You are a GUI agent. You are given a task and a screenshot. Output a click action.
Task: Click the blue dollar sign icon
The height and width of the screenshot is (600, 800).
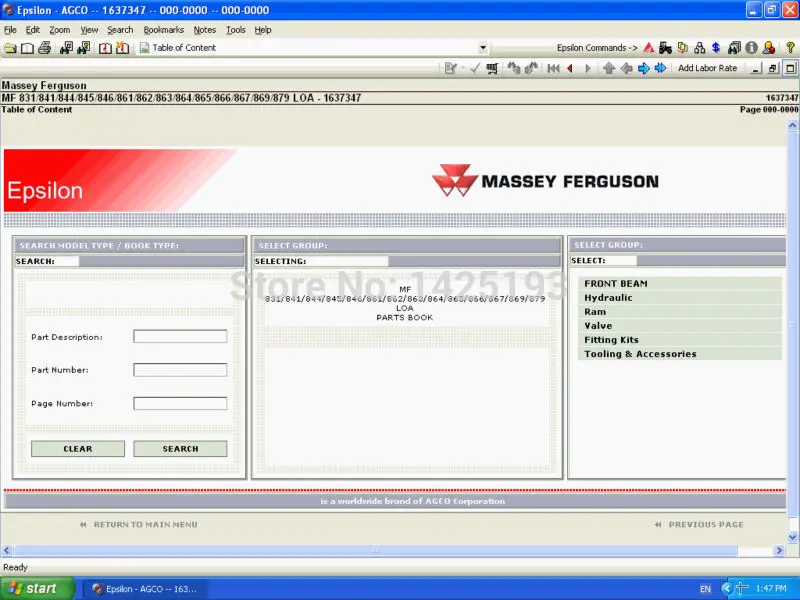716,48
